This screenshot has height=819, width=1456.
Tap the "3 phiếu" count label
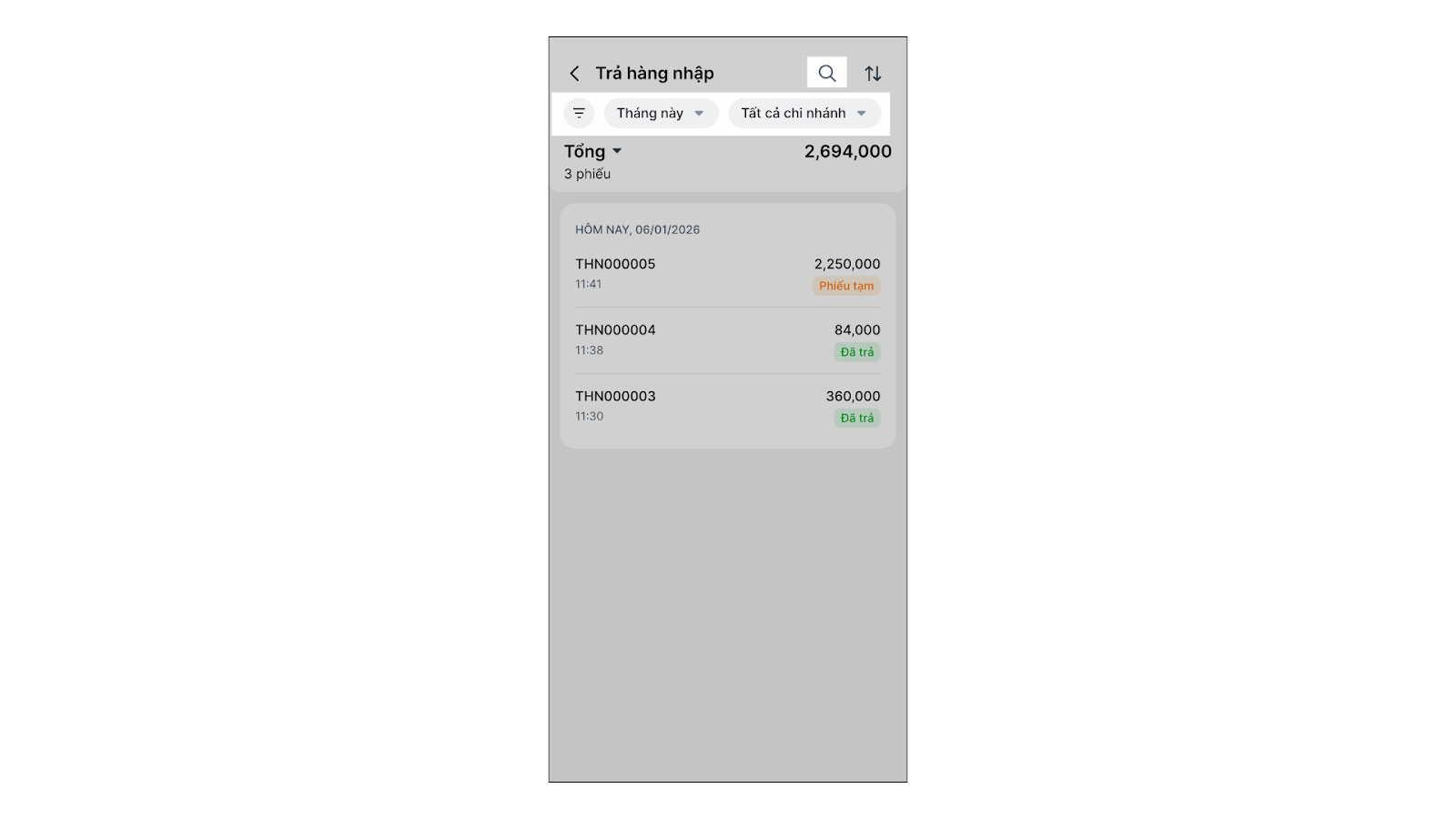coord(587,174)
